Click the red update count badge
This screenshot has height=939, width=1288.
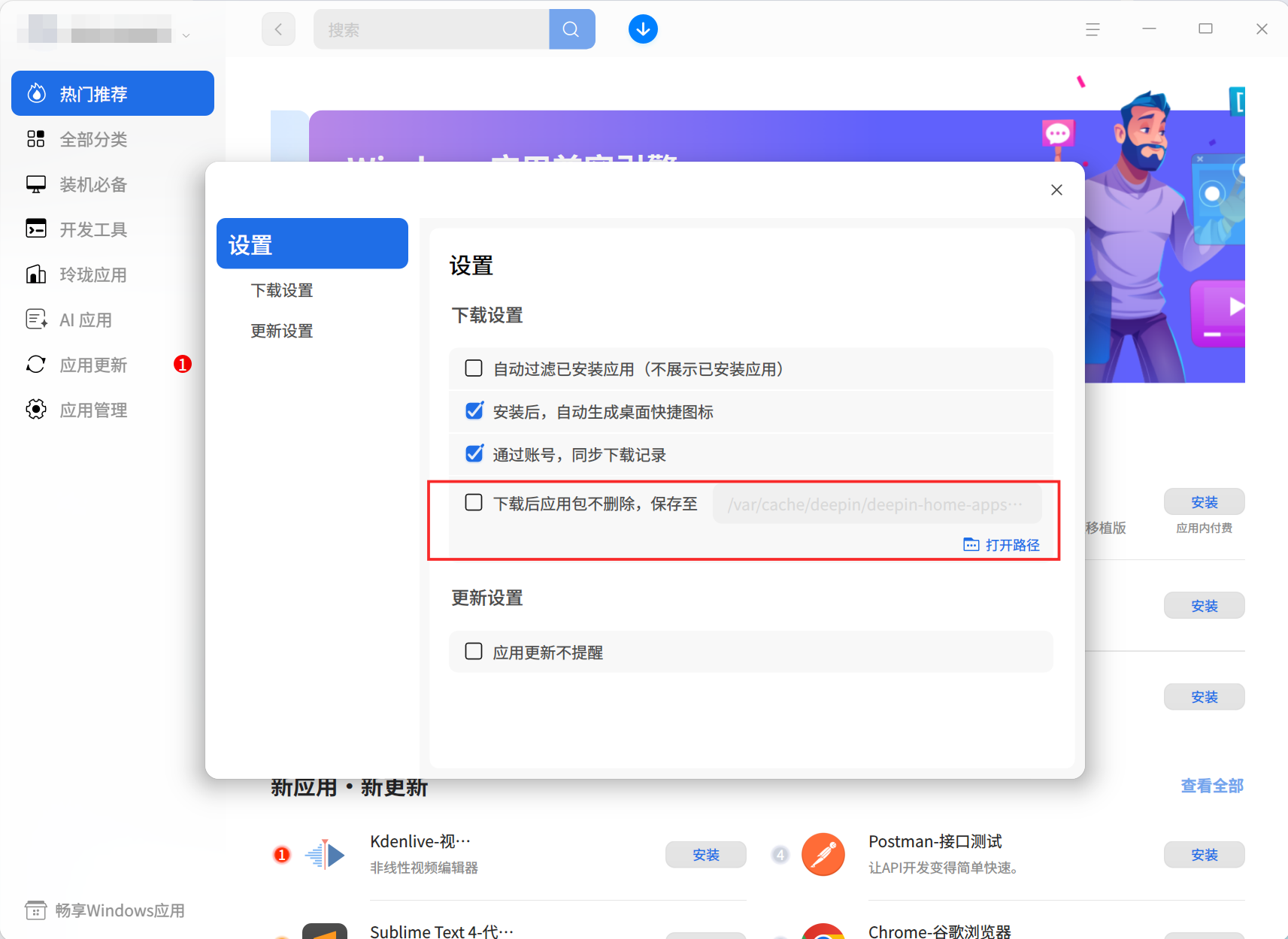point(183,364)
